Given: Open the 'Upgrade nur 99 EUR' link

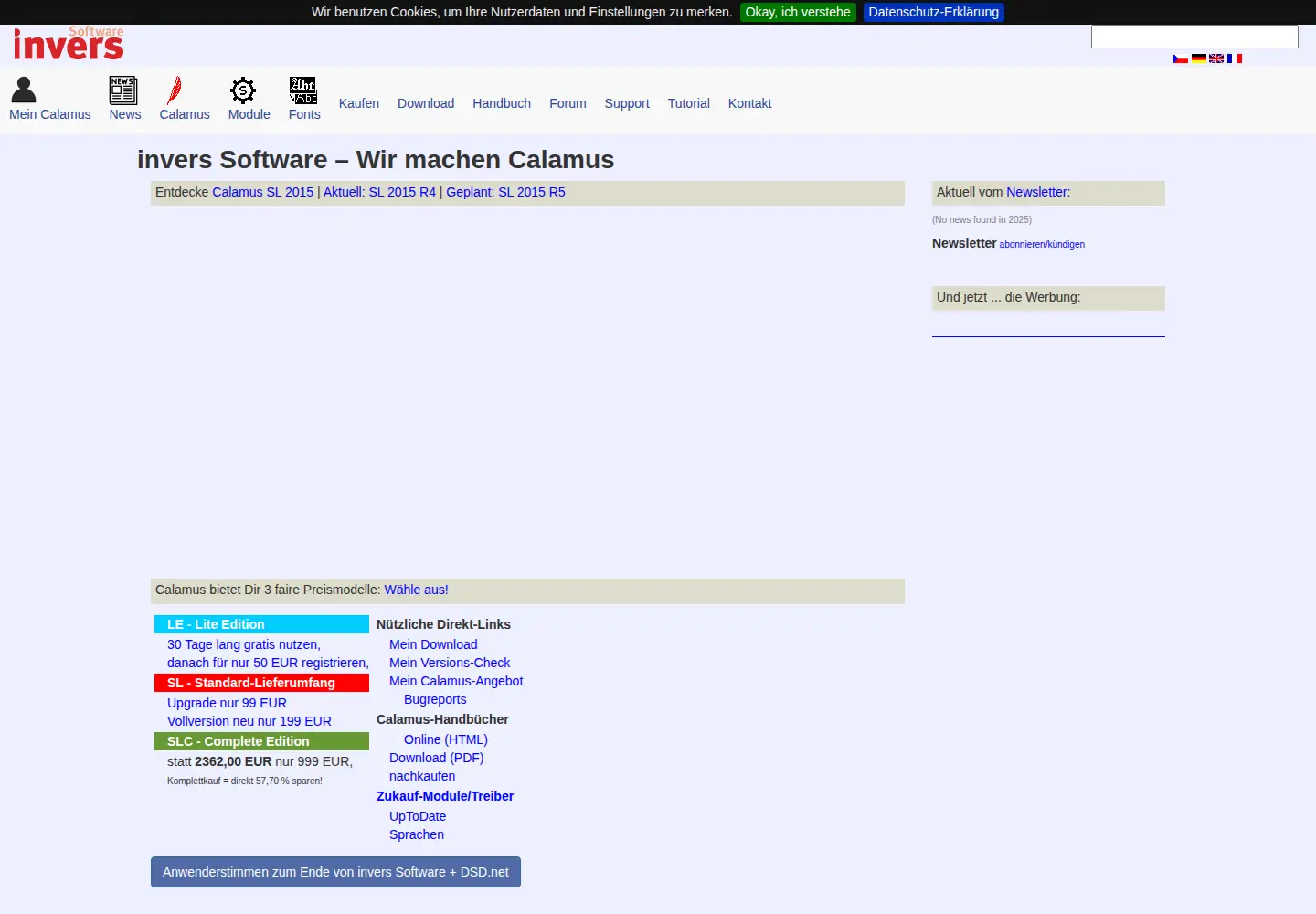Looking at the screenshot, I should (x=227, y=703).
